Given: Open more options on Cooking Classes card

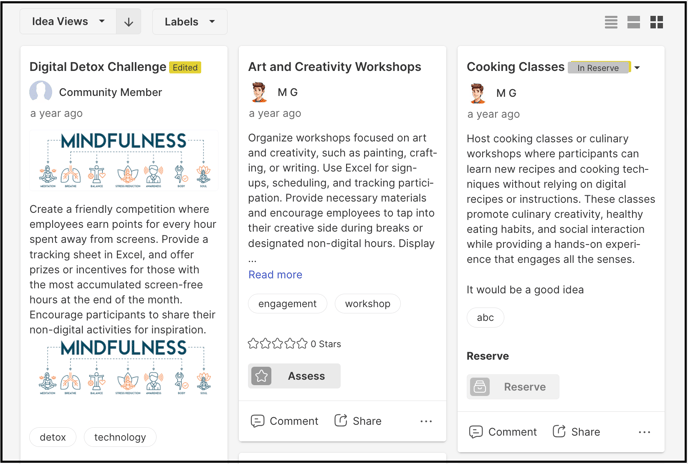Looking at the screenshot, I should [x=645, y=432].
